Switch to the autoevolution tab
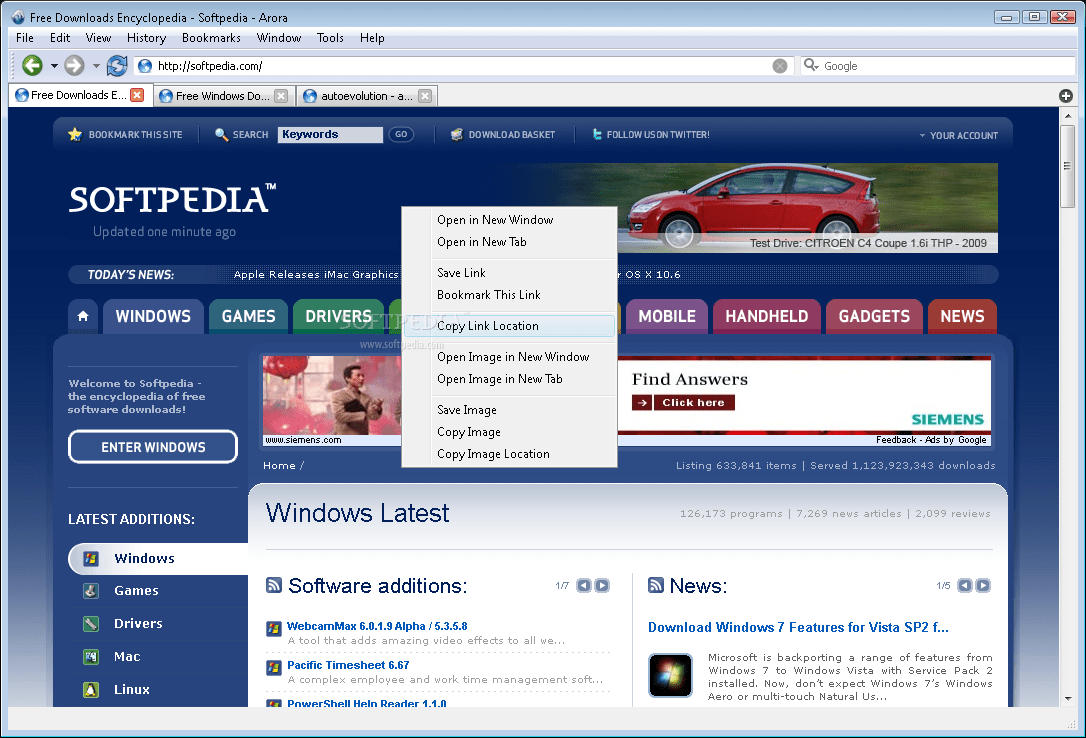This screenshot has height=738, width=1086. 366,96
